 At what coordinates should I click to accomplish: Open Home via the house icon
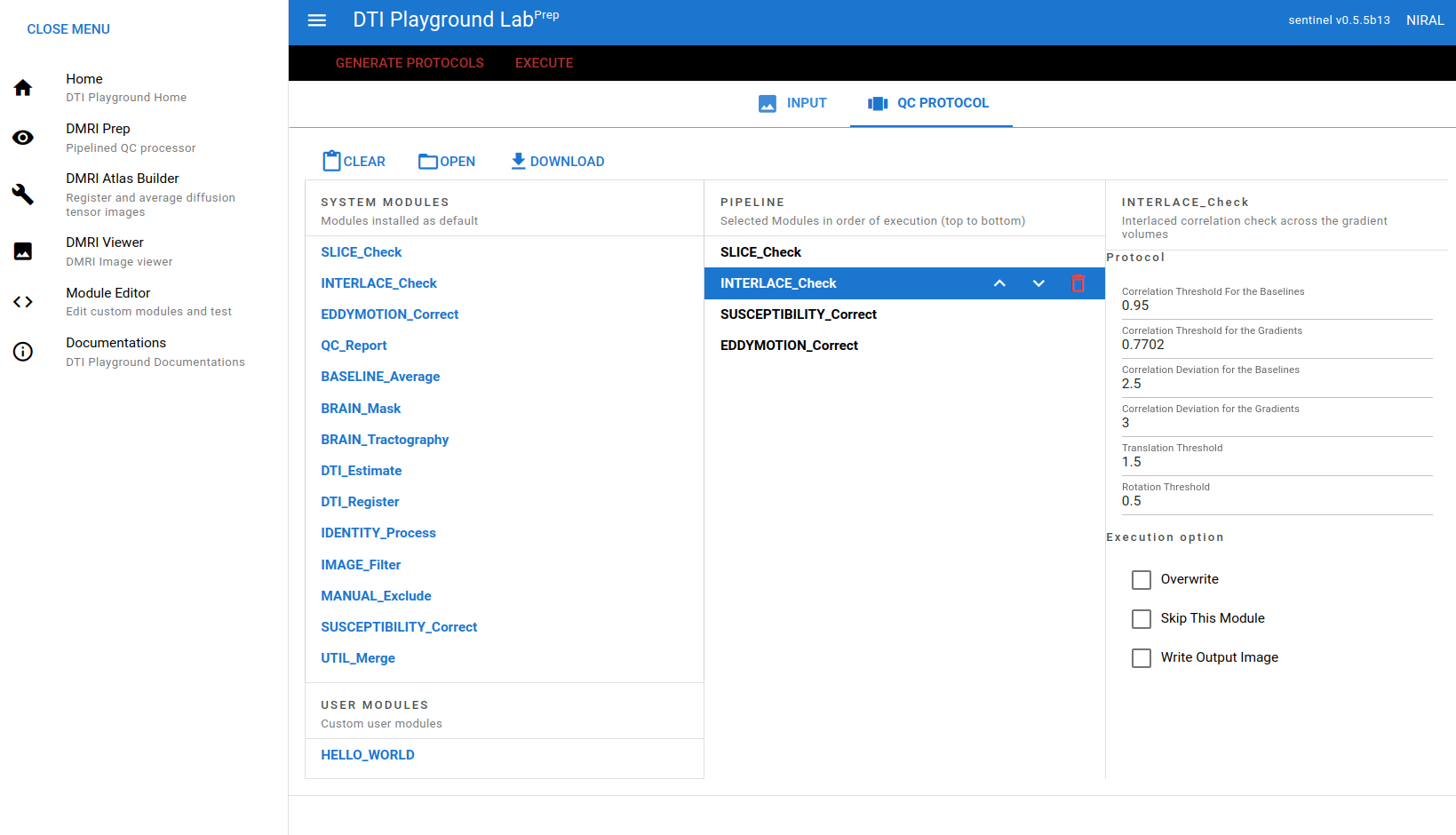[23, 88]
